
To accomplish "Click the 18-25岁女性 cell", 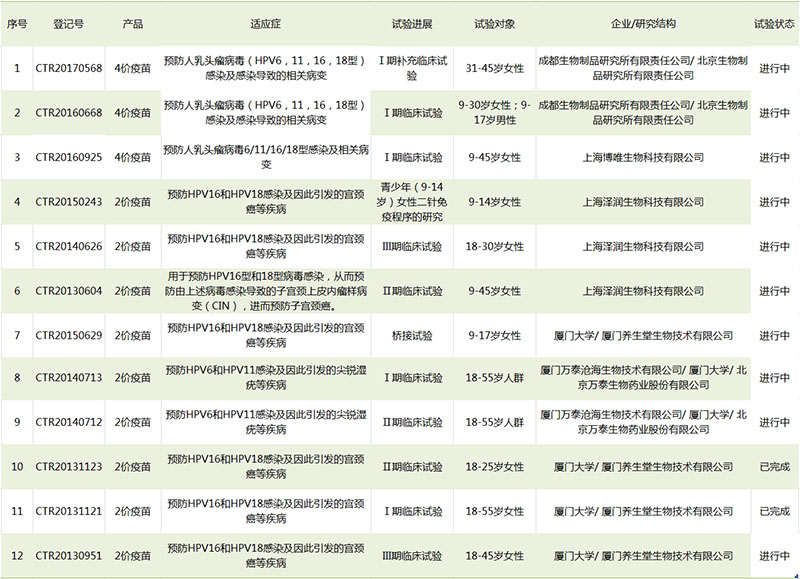I will click(x=494, y=467).
